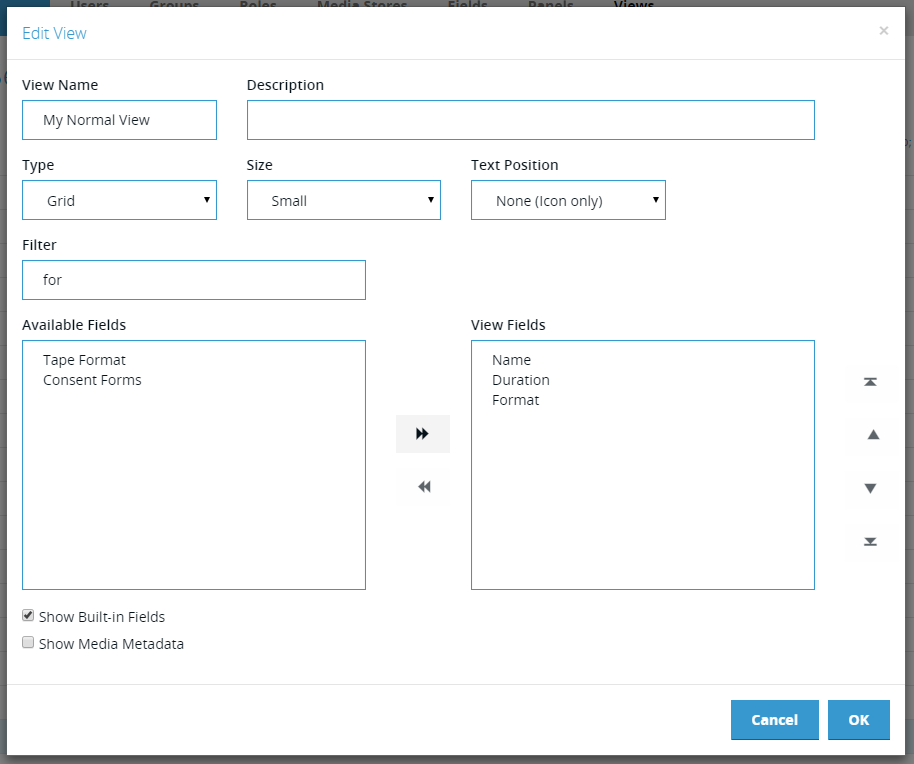Switch to the Views tab behind dialog
914x764 pixels.
(634, 4)
